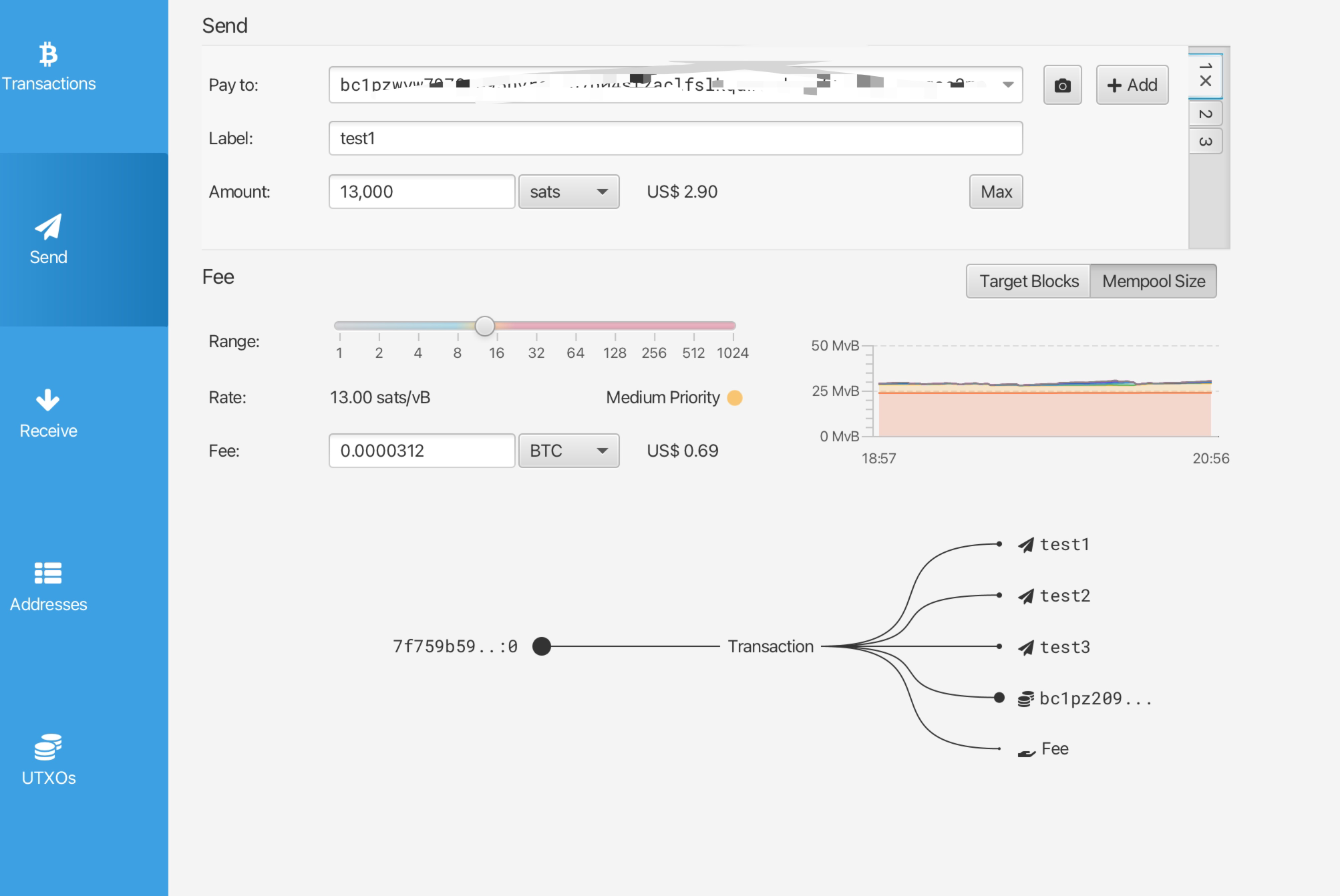1340x896 pixels.
Task: Toggle Mempool Size fee view
Action: click(1153, 282)
